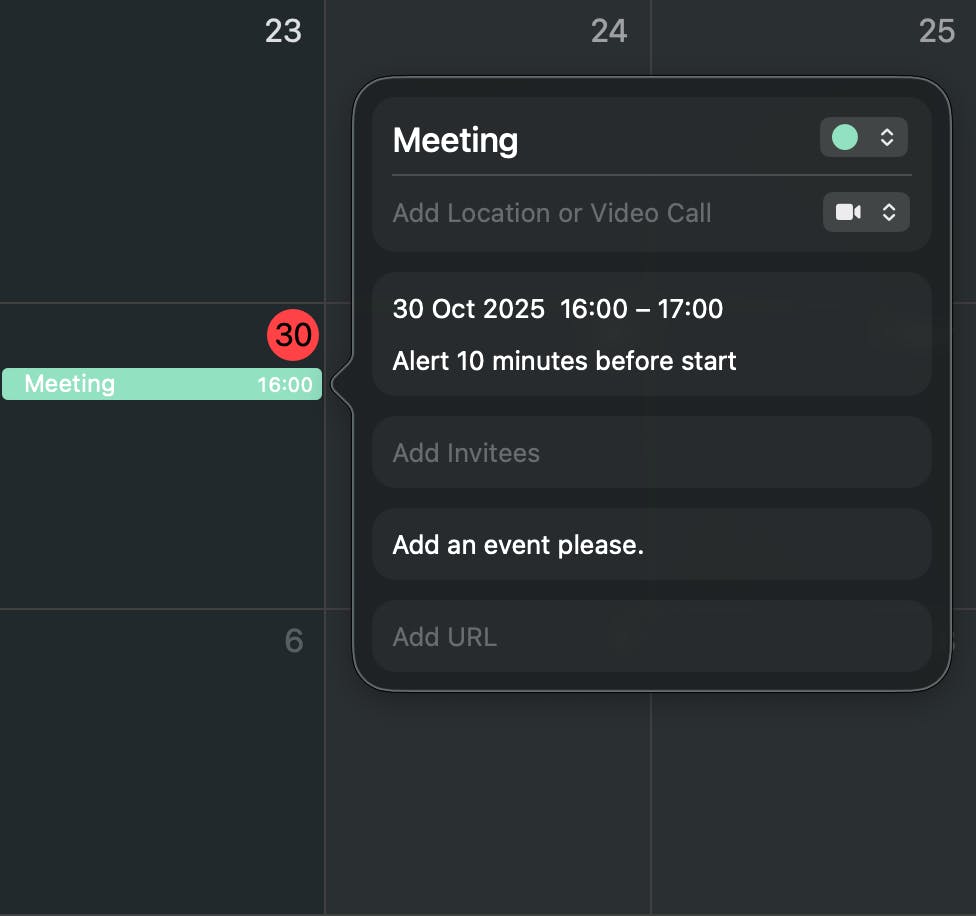Select day 24 in the calendar
The height and width of the screenshot is (916, 976).
(x=609, y=30)
